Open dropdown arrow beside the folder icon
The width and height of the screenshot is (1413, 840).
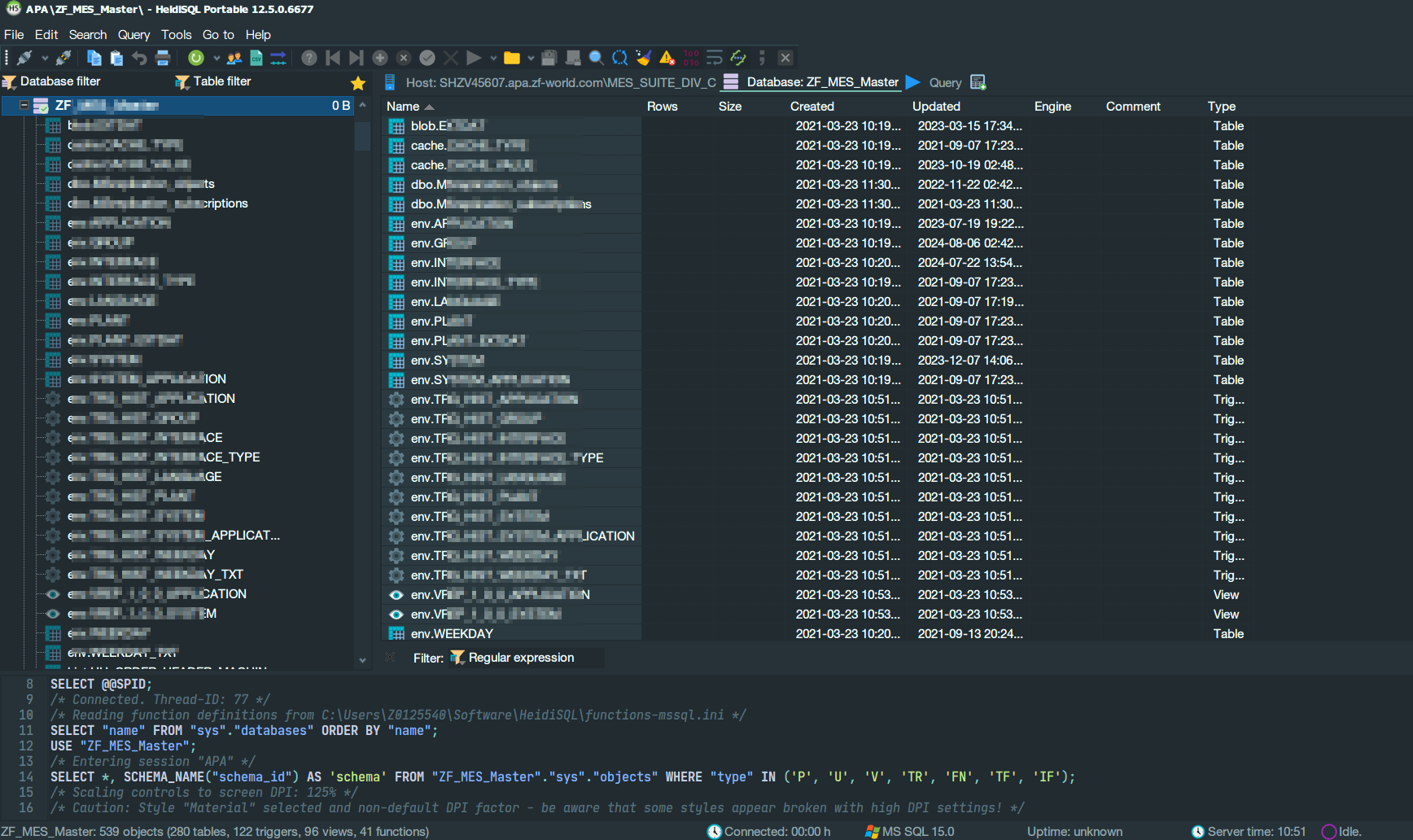click(531, 59)
